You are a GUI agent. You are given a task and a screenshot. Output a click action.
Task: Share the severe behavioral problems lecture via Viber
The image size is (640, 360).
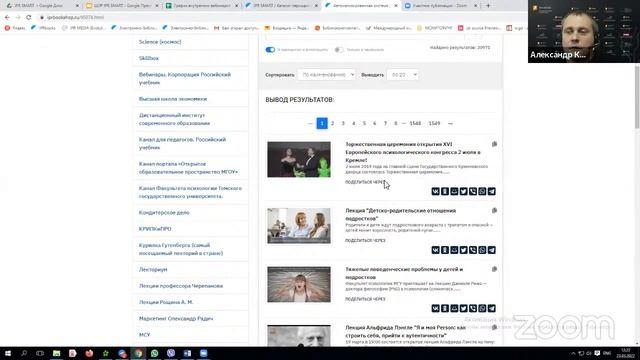tap(473, 308)
